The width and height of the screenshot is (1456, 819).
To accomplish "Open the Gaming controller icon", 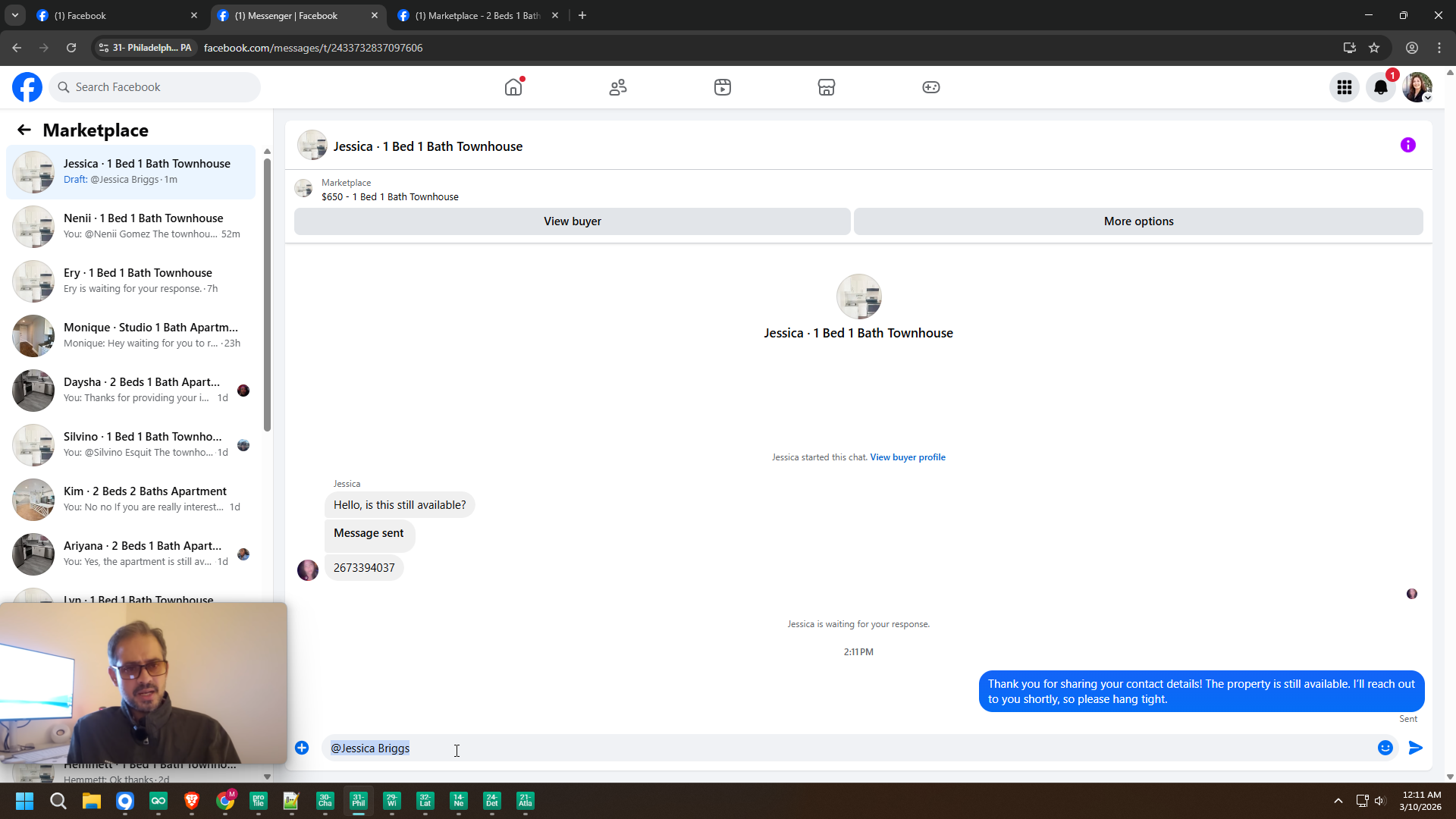I will [x=931, y=87].
